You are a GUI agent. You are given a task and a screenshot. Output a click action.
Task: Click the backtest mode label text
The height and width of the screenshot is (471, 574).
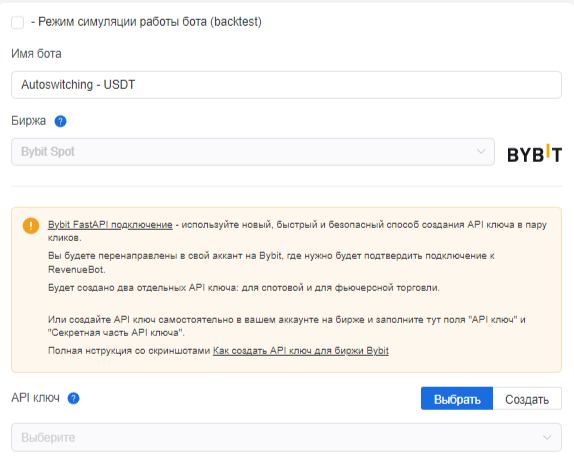(x=146, y=22)
